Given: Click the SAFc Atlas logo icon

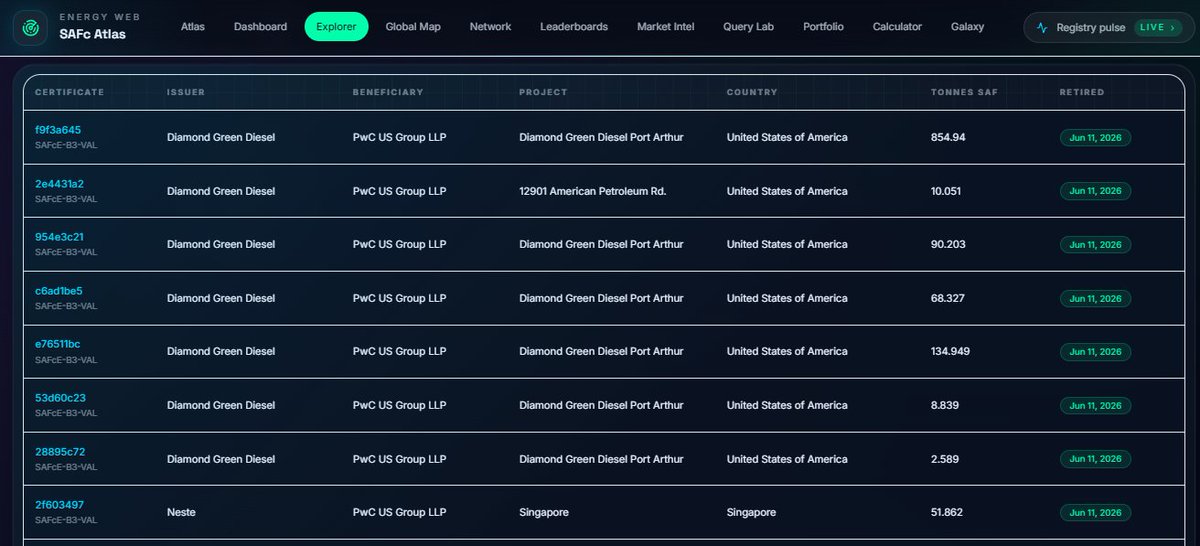Looking at the screenshot, I should 30,27.
